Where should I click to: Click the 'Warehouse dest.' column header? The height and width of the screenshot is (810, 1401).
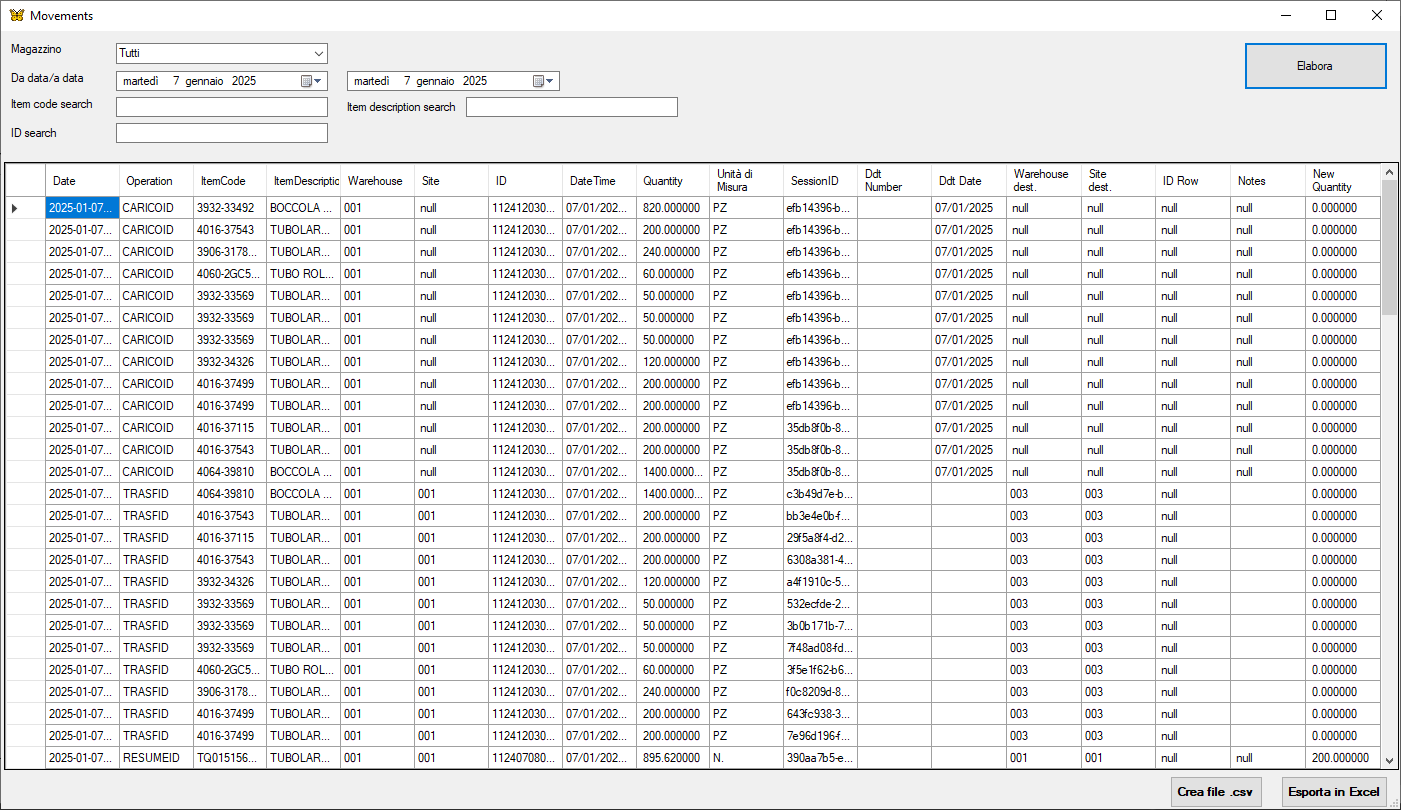(x=1044, y=181)
